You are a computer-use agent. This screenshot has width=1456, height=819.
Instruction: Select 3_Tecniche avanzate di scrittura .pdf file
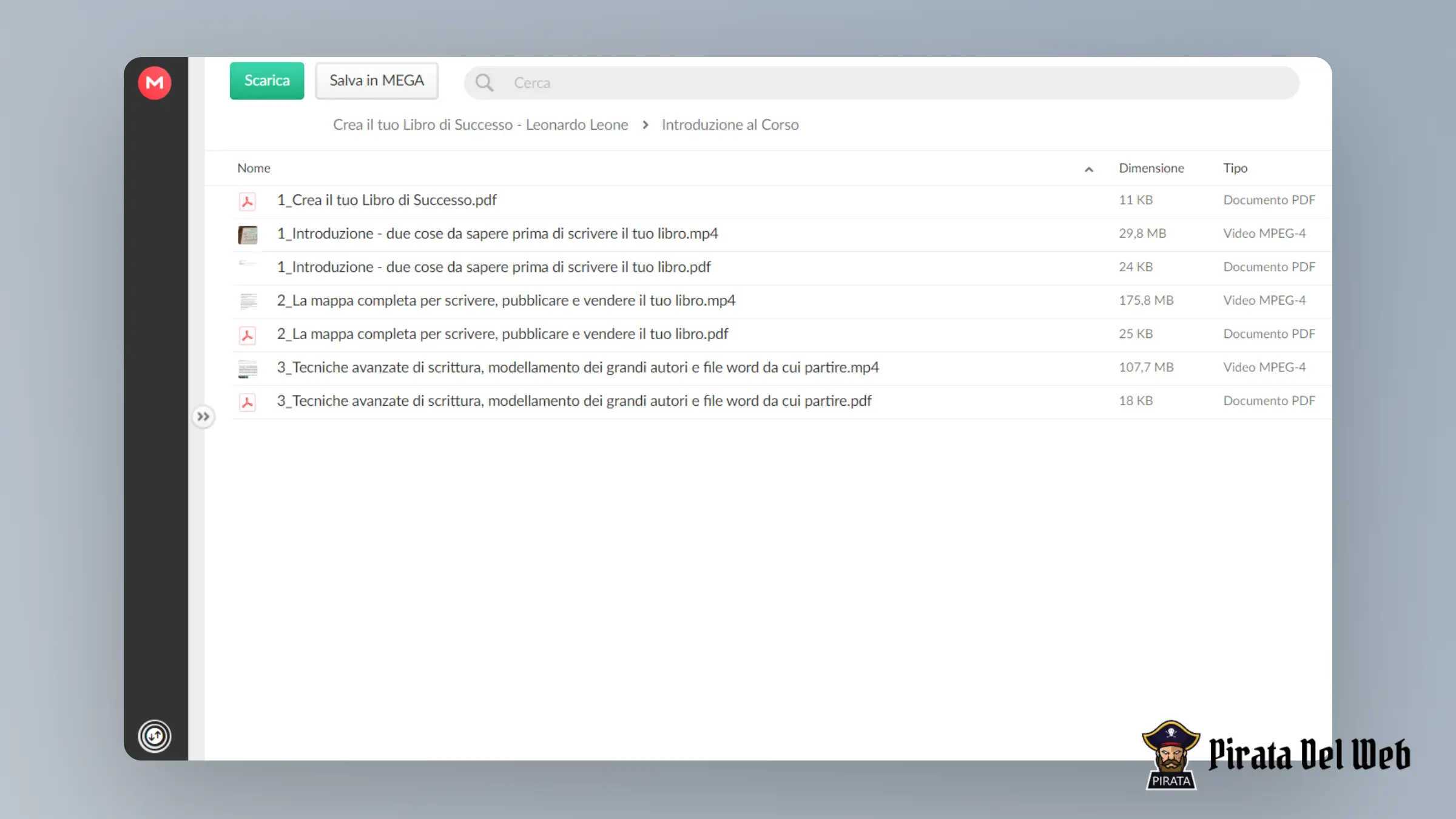pyautogui.click(x=574, y=401)
